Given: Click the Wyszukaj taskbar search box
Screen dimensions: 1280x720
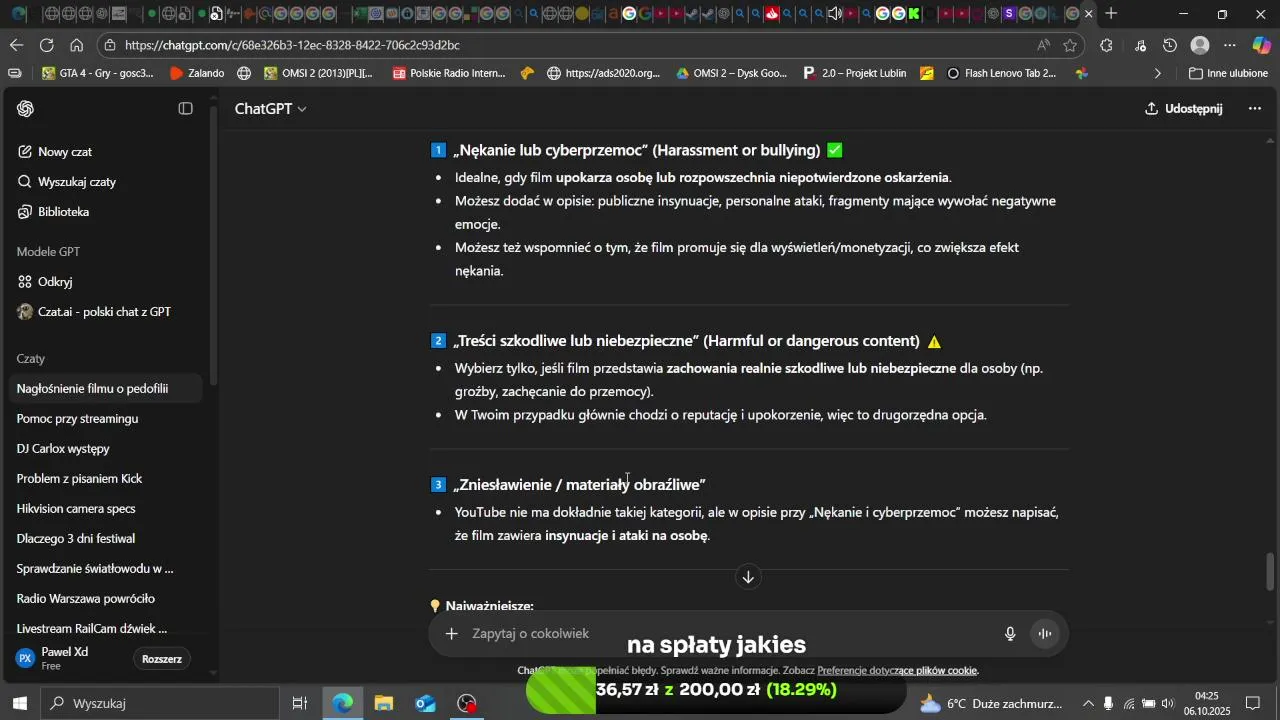Looking at the screenshot, I should point(160,704).
